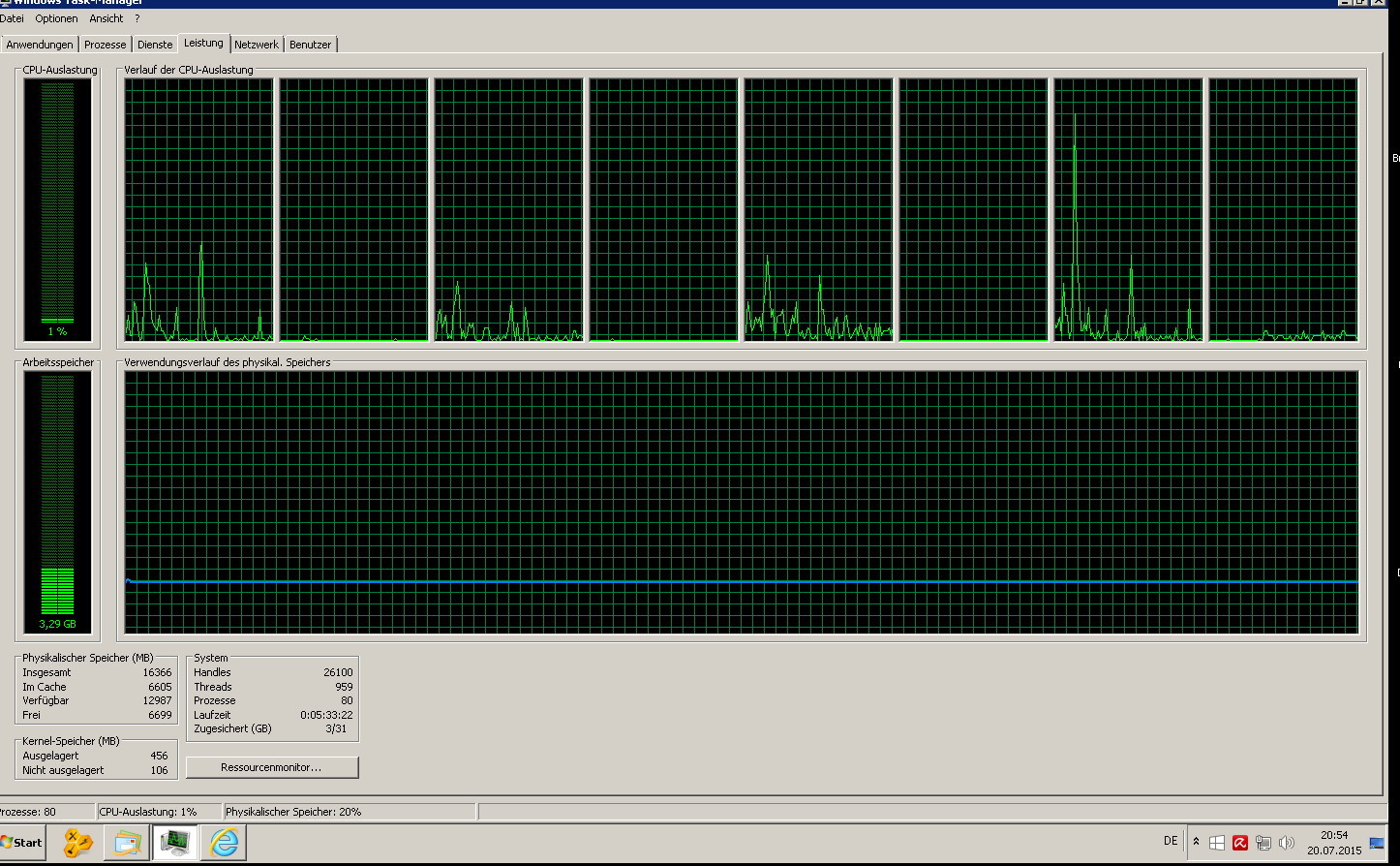Screen dimensions: 1400x866
Task: Open the Ansicht menu
Action: point(107,18)
